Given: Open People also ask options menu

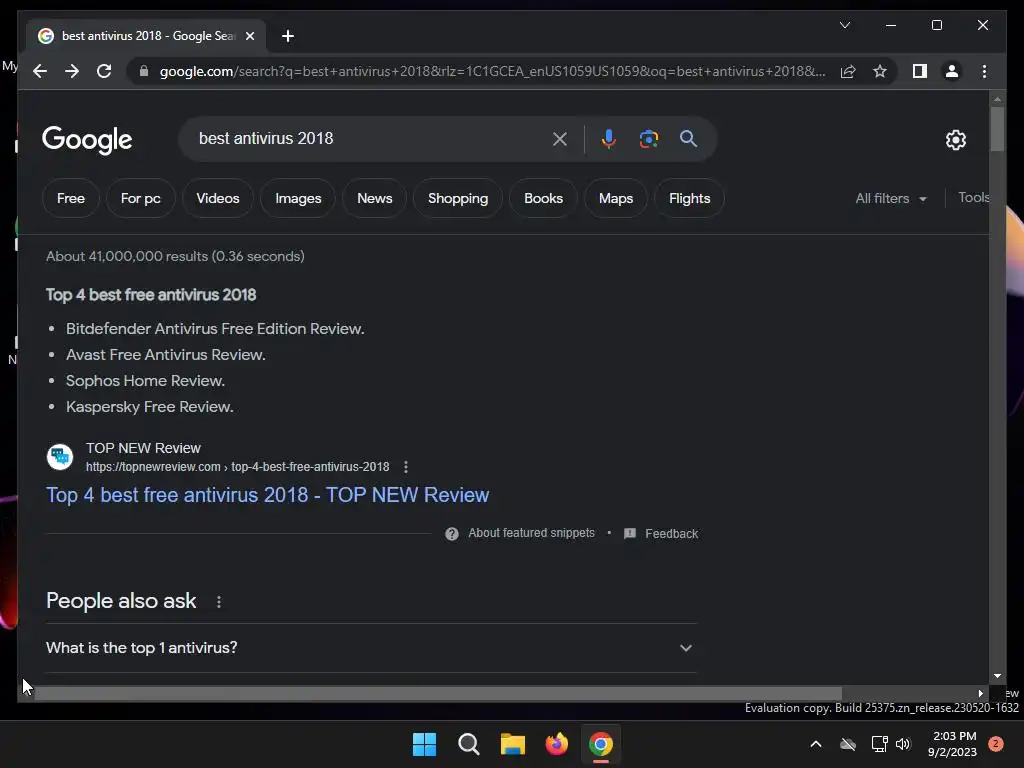Looking at the screenshot, I should [x=219, y=601].
